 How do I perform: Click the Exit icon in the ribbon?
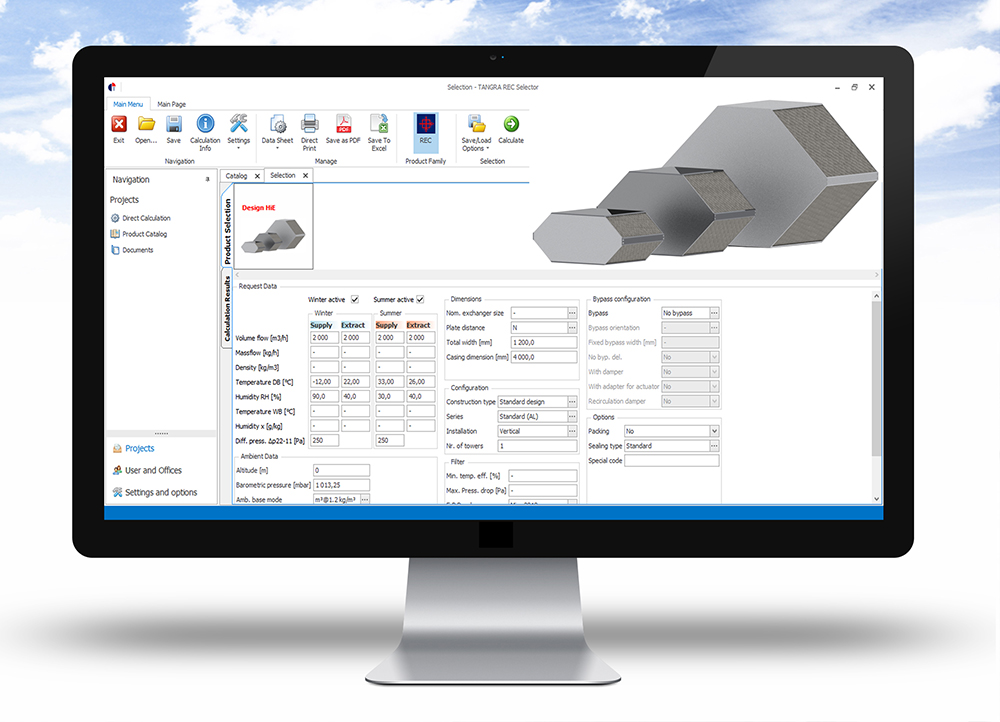[x=119, y=125]
